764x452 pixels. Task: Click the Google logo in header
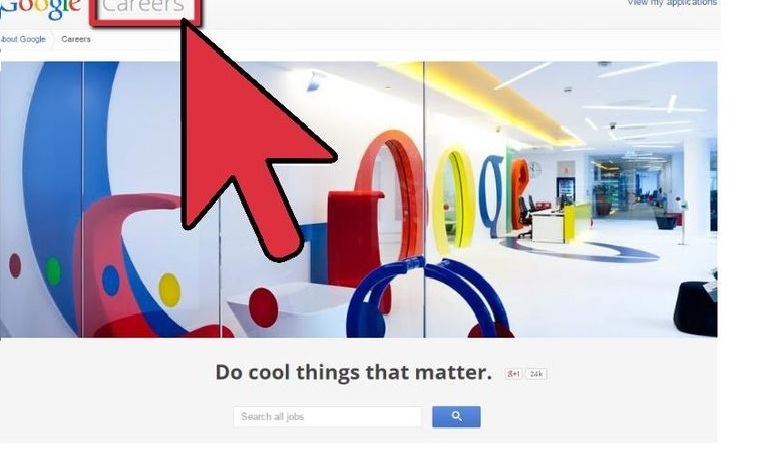point(40,8)
